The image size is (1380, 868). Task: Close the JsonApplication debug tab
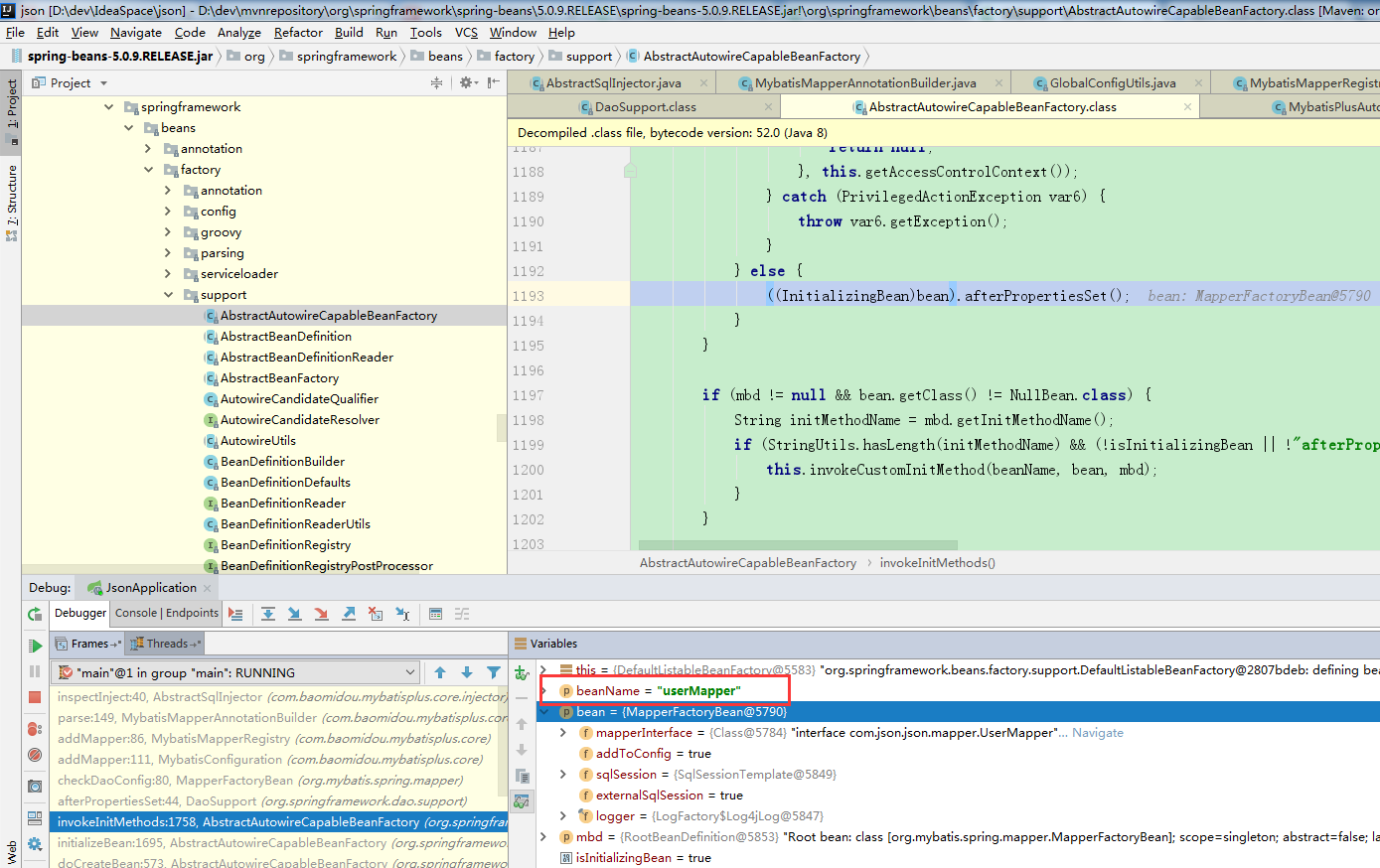click(x=208, y=588)
